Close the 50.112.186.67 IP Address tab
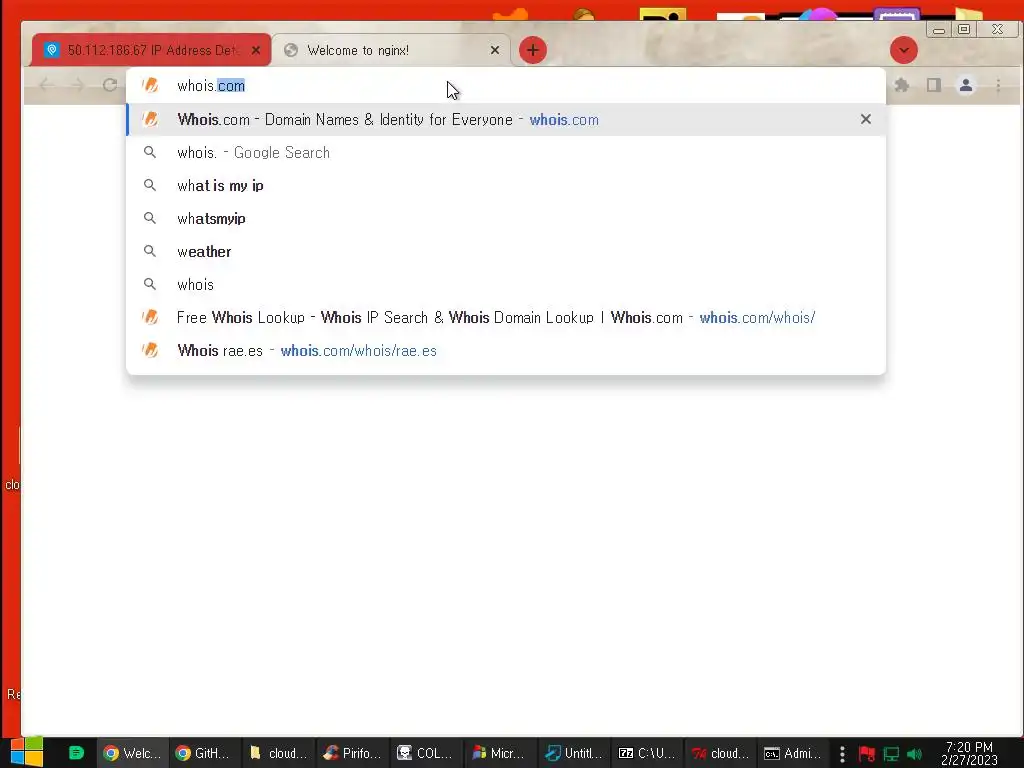1024x768 pixels. [256, 50]
